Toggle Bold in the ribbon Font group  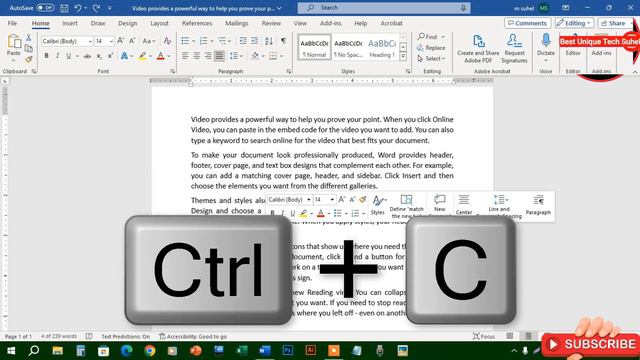coord(47,56)
